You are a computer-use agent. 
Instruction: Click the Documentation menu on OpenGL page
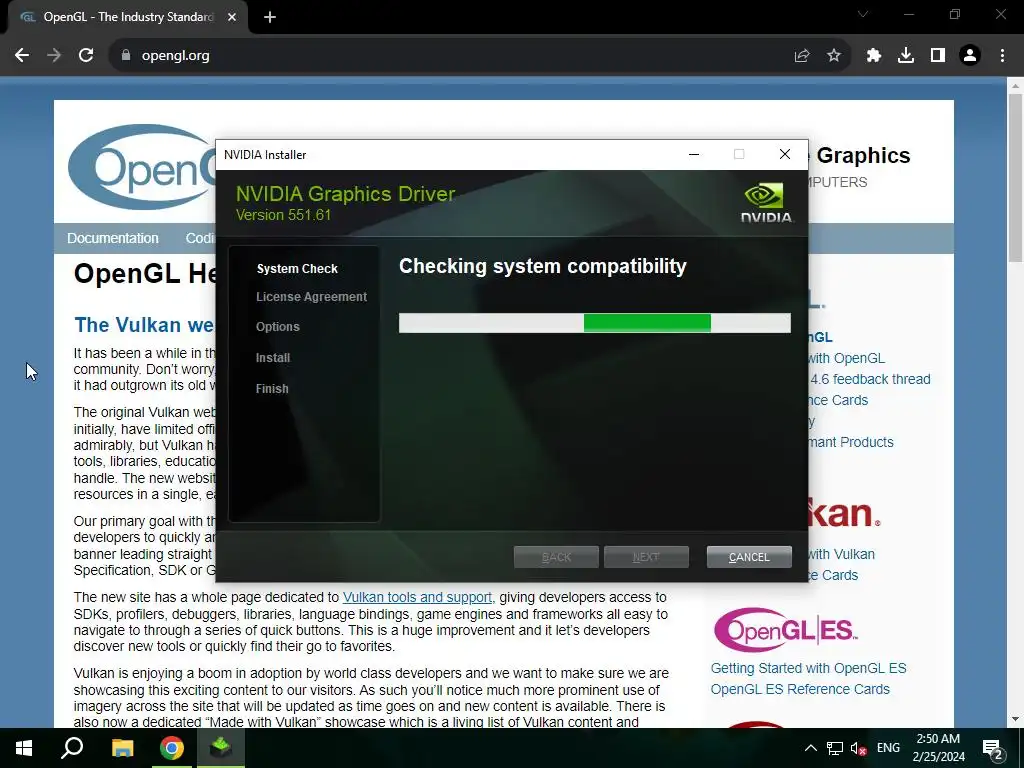point(112,238)
